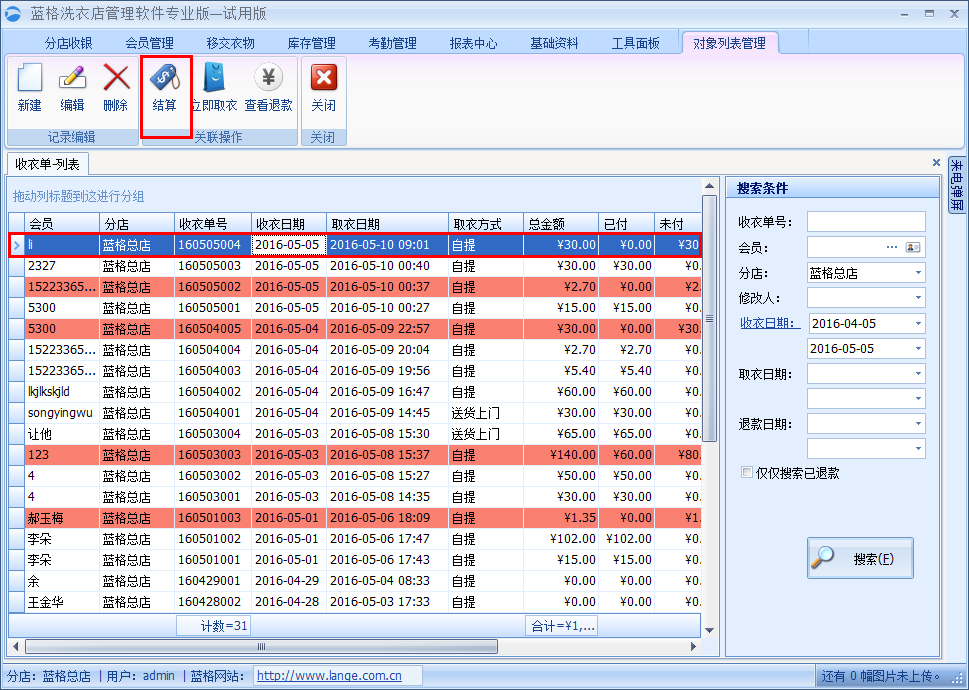Select the 王金华 order 160428002 row

click(x=355, y=602)
